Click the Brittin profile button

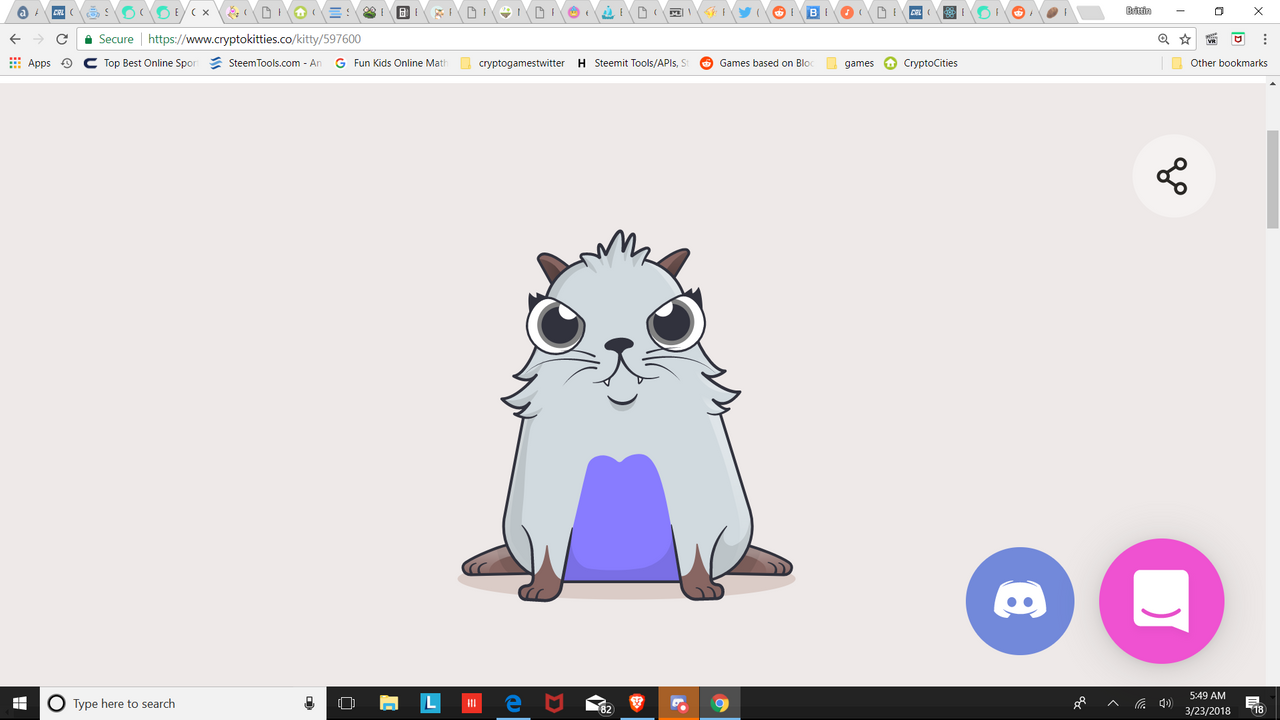(1139, 11)
